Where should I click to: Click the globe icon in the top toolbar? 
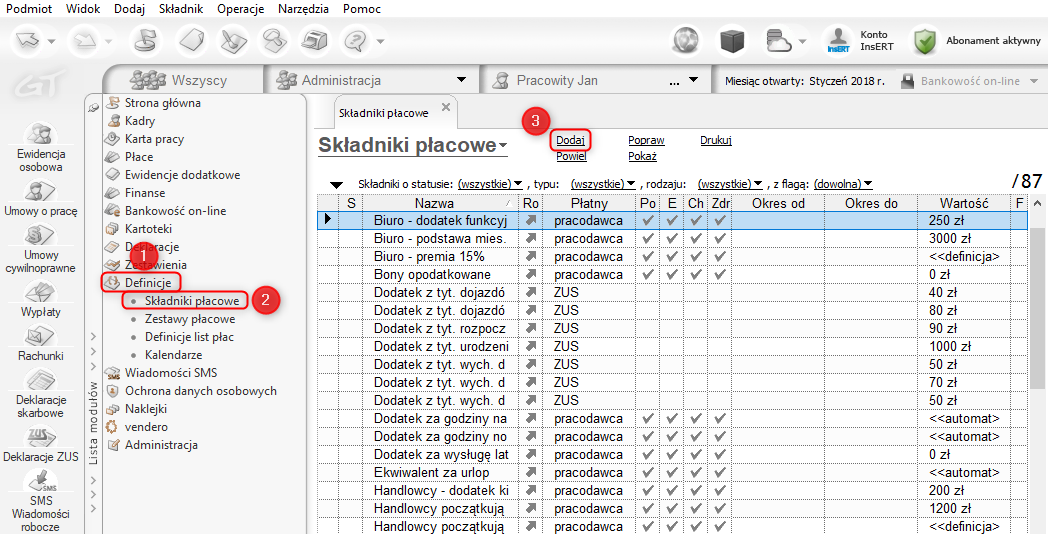tap(685, 41)
